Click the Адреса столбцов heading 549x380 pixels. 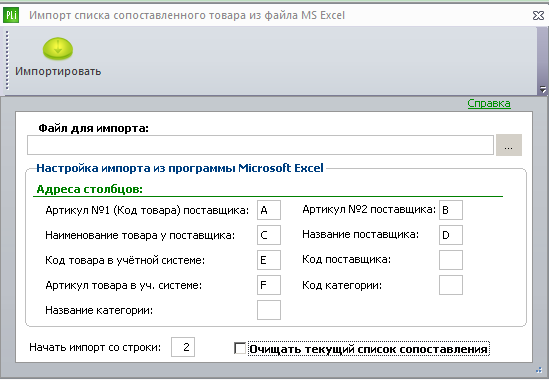click(x=90, y=189)
